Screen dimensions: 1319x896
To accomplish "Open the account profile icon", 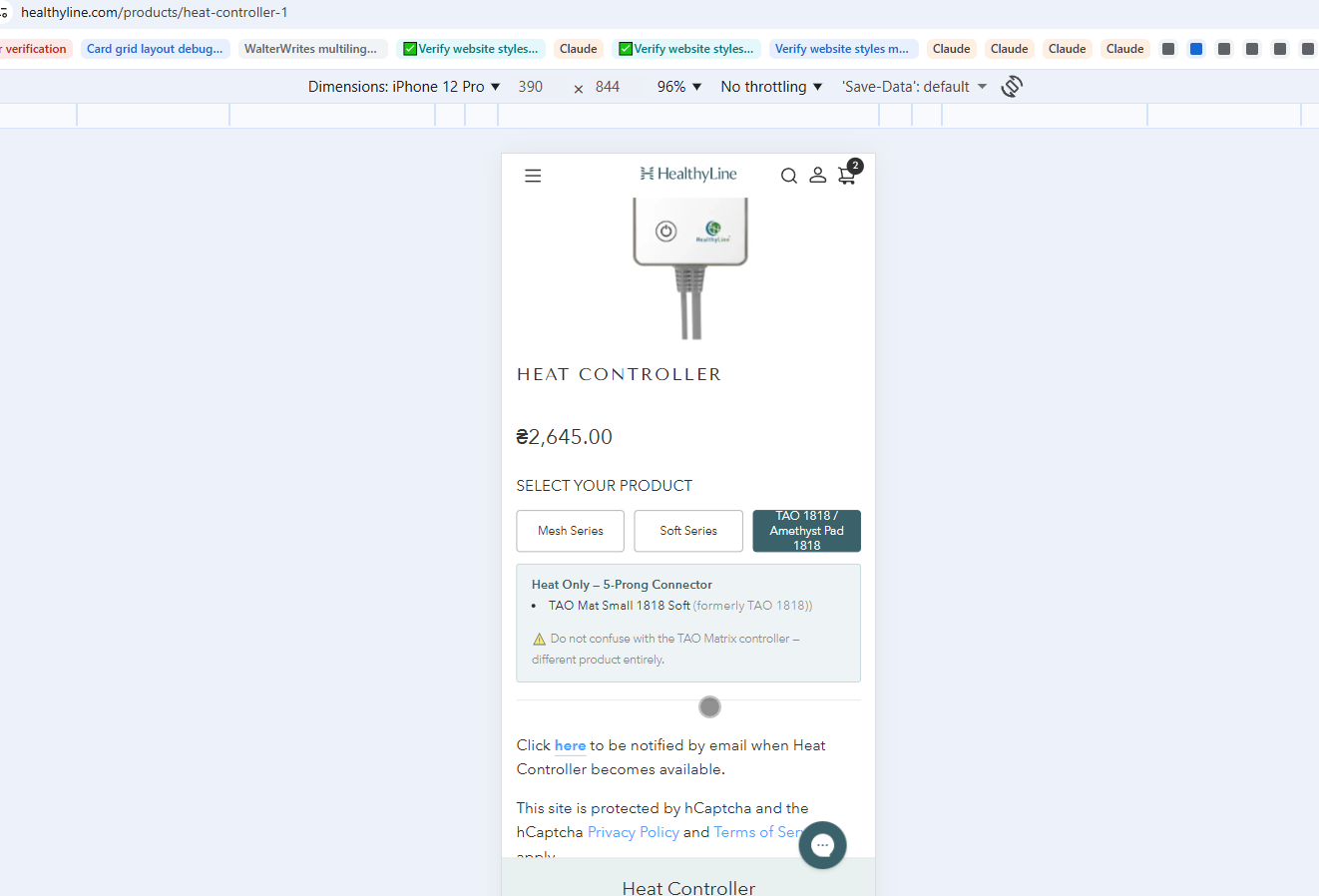I will pos(817,175).
